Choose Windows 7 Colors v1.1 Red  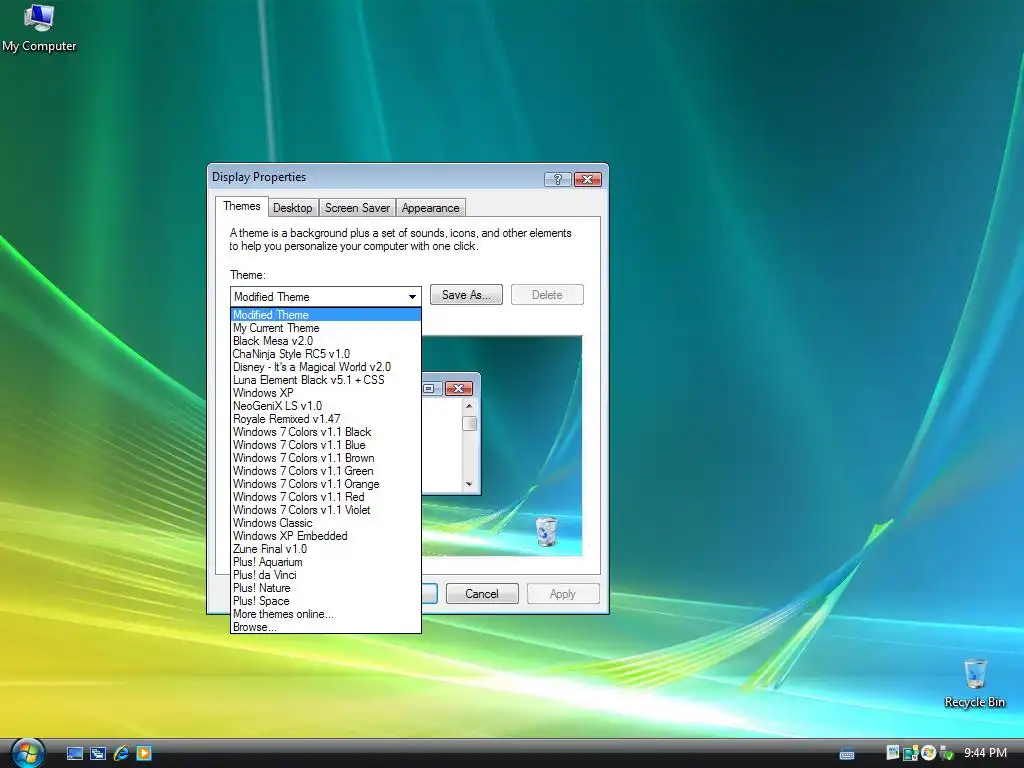326,497
